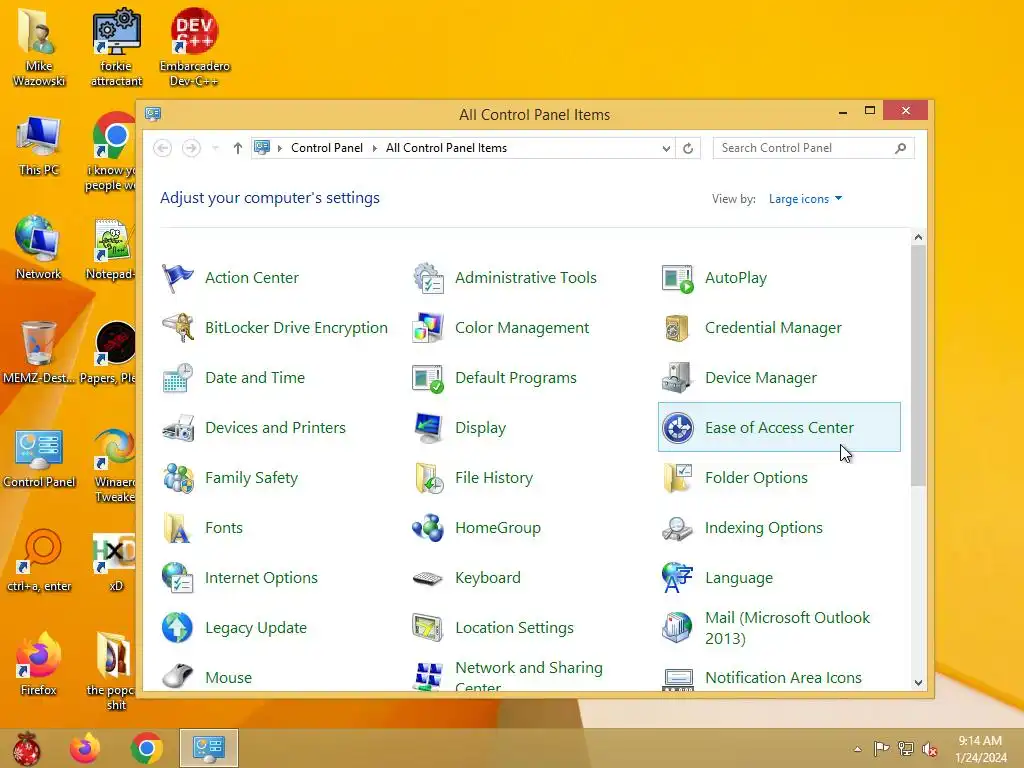Open the Indexing Options magnifier icon
Screen dimensions: 1024x768
pyautogui.click(x=677, y=528)
